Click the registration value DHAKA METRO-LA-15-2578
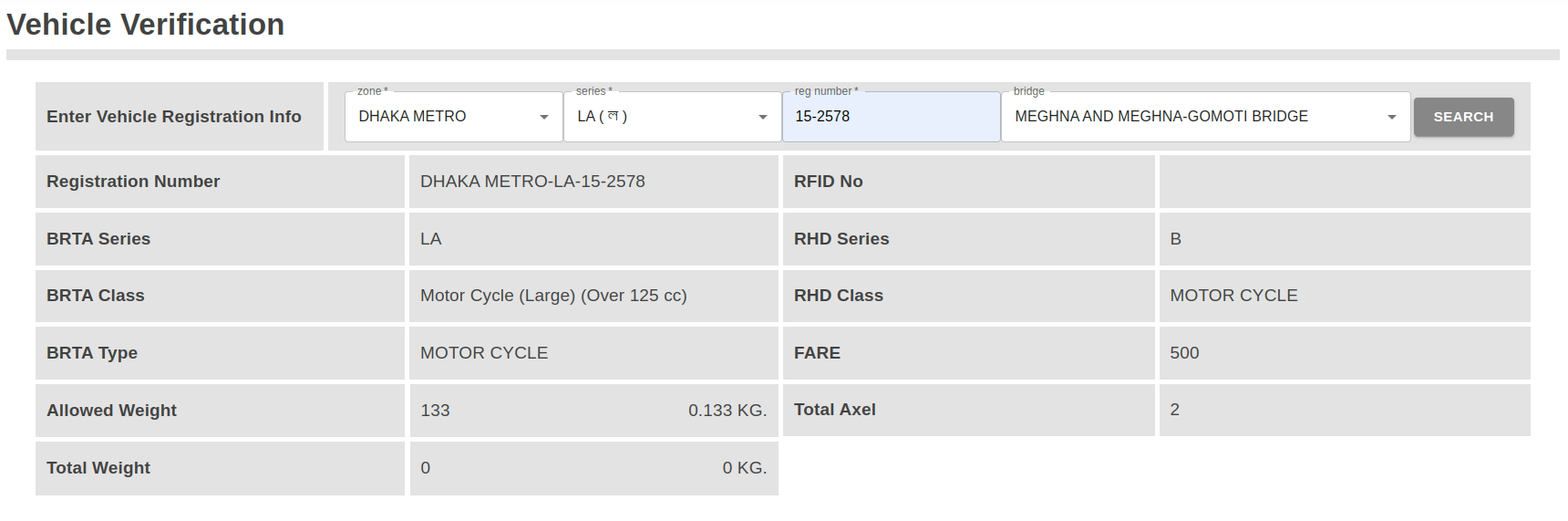The image size is (1568, 521). click(532, 182)
